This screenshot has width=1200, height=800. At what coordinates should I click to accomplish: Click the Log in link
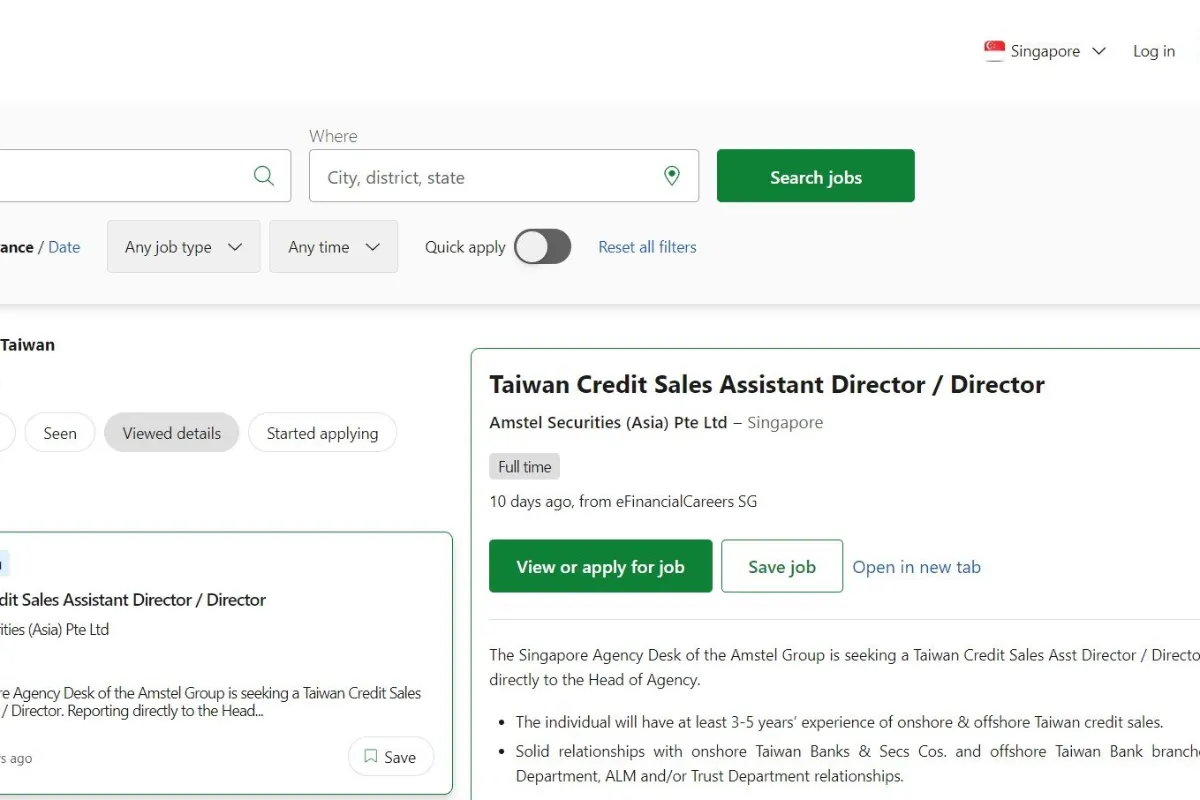[1154, 51]
